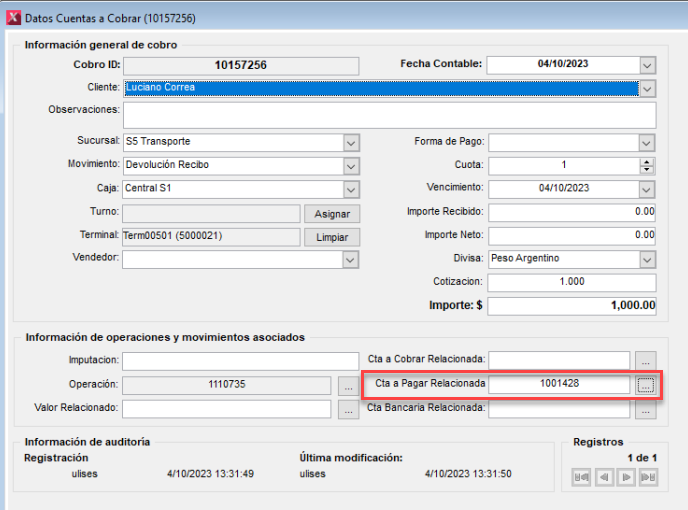The height and width of the screenshot is (510, 688).
Task: Expand the Movimiento dropdown
Action: click(x=351, y=165)
